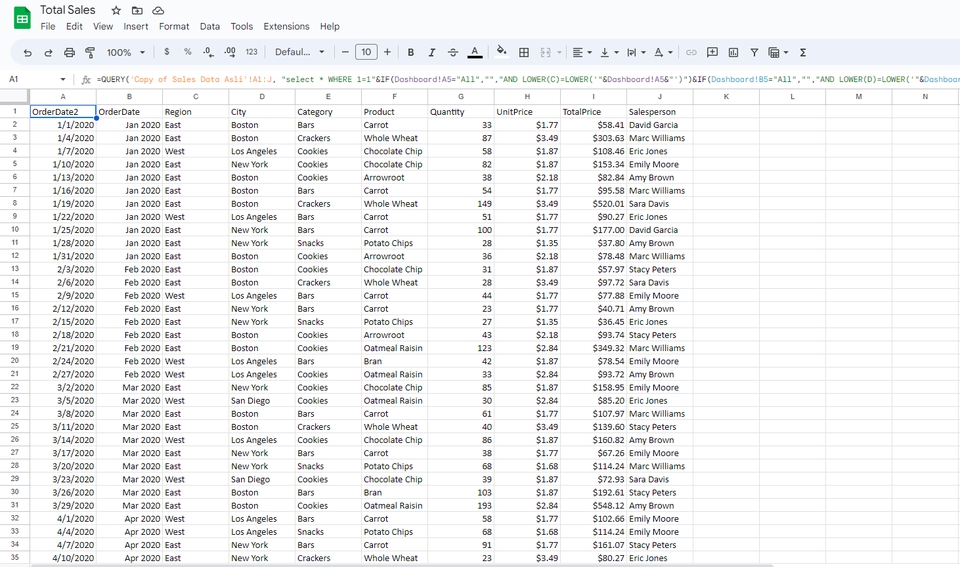This screenshot has height=567, width=960.
Task: Format as currency with dollar icon
Action: [167, 52]
